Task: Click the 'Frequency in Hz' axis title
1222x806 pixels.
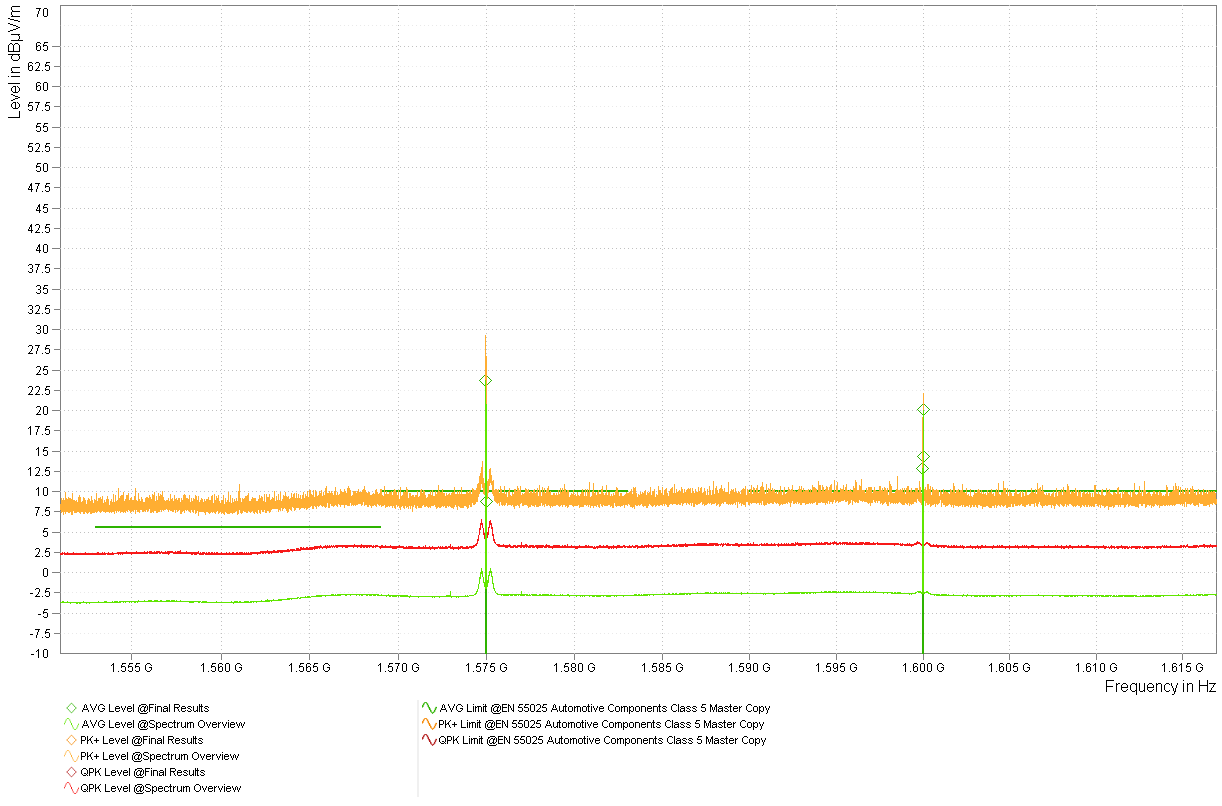Action: [1159, 687]
